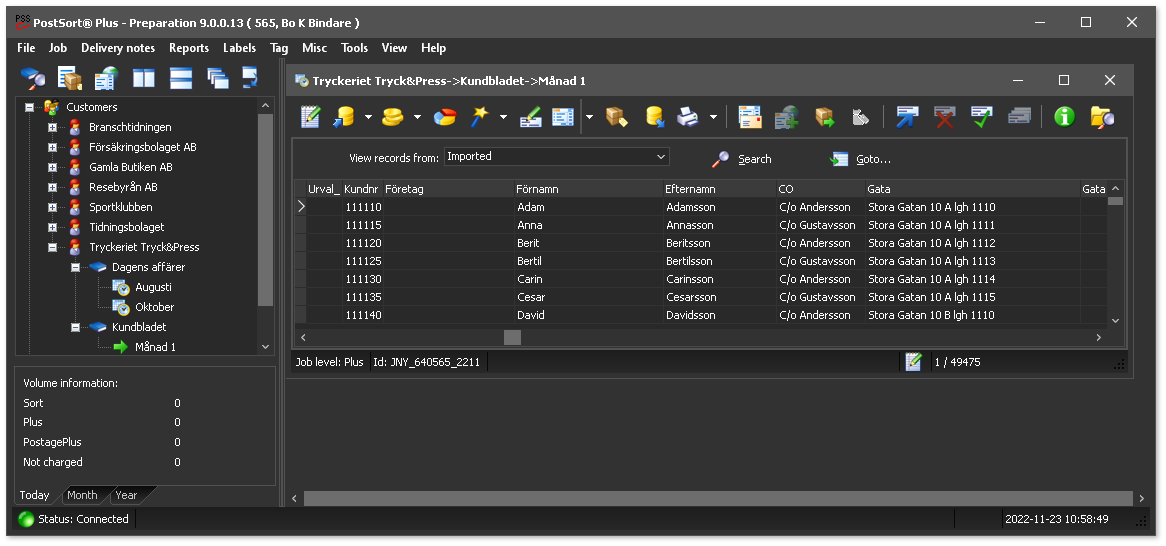
Task: Open the Tools menu
Action: coord(355,48)
